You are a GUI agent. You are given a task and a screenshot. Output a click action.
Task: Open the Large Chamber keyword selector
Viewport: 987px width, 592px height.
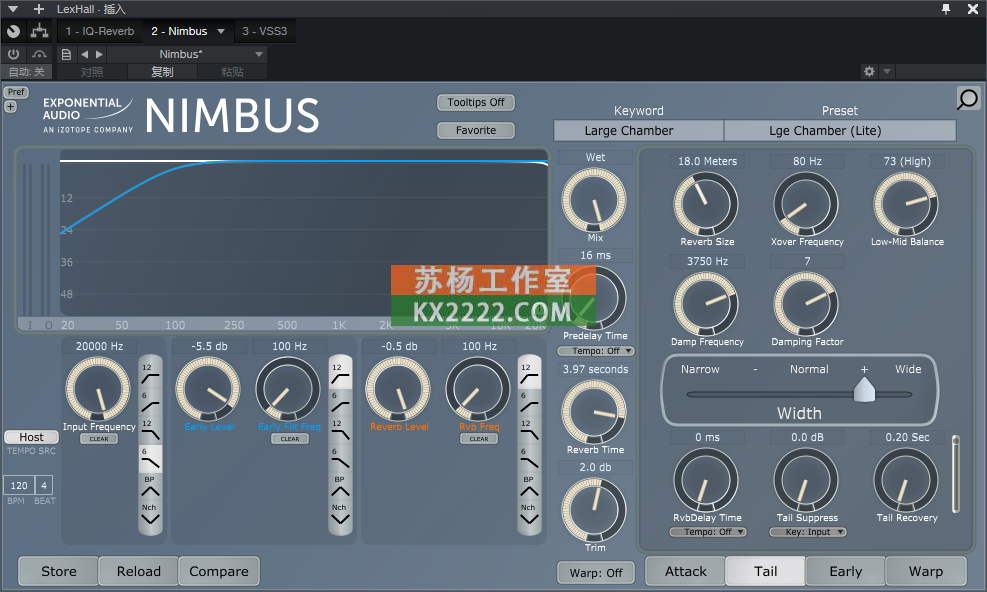pos(638,130)
